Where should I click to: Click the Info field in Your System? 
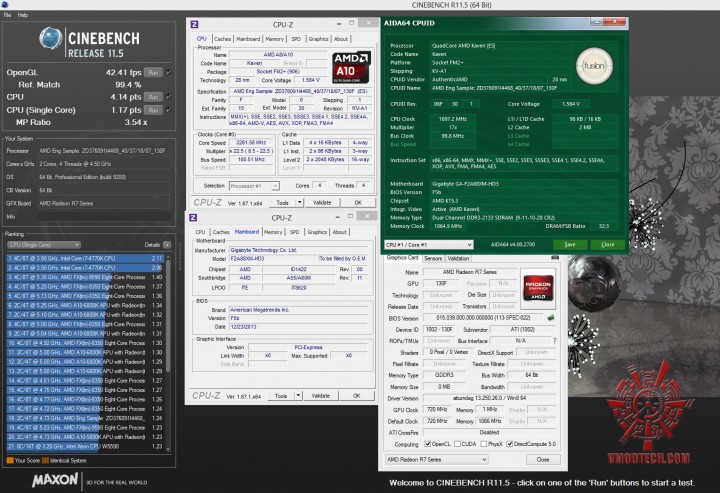pyautogui.click(x=104, y=216)
